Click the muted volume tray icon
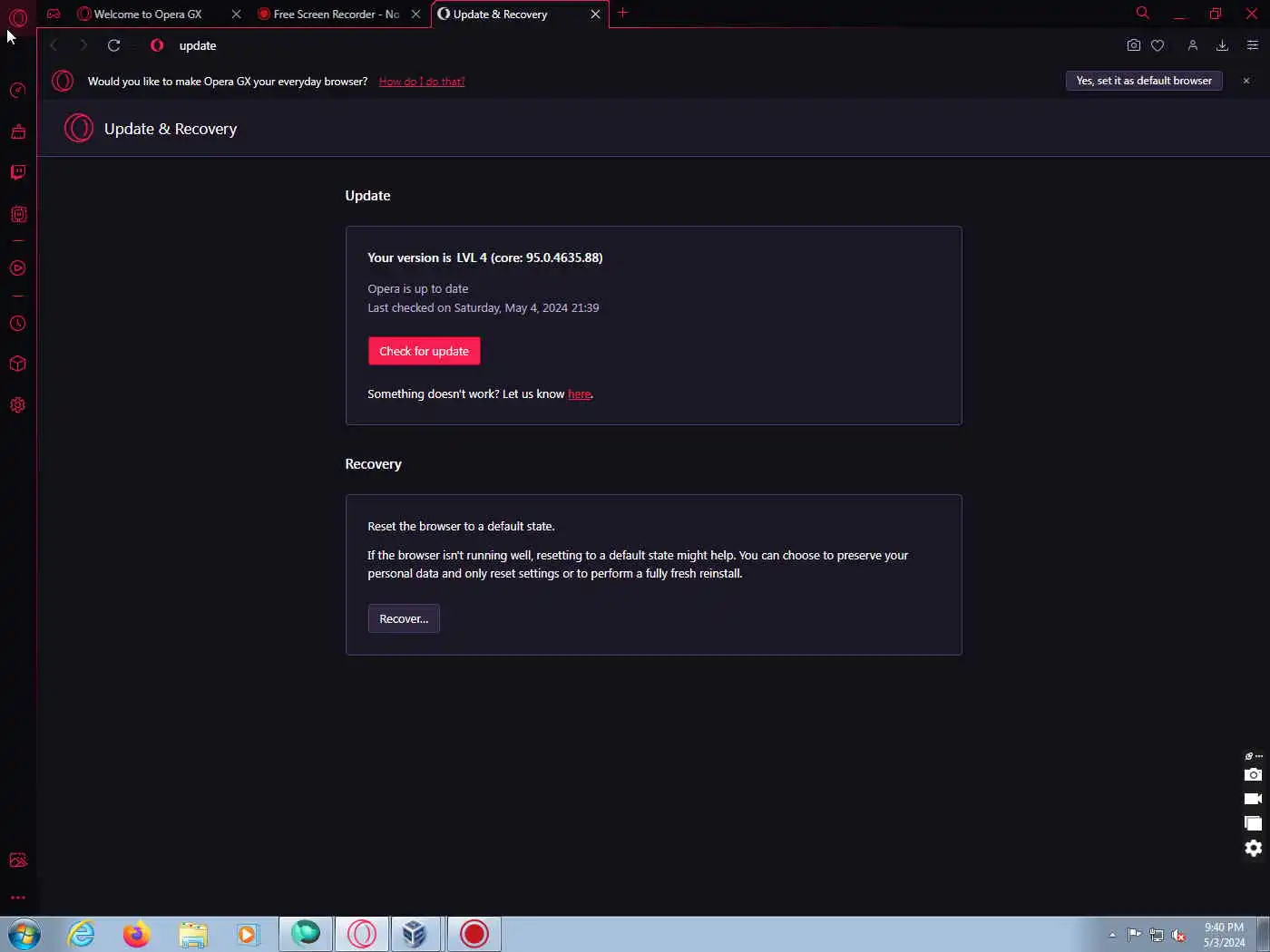This screenshot has height=952, width=1270. point(1178,935)
